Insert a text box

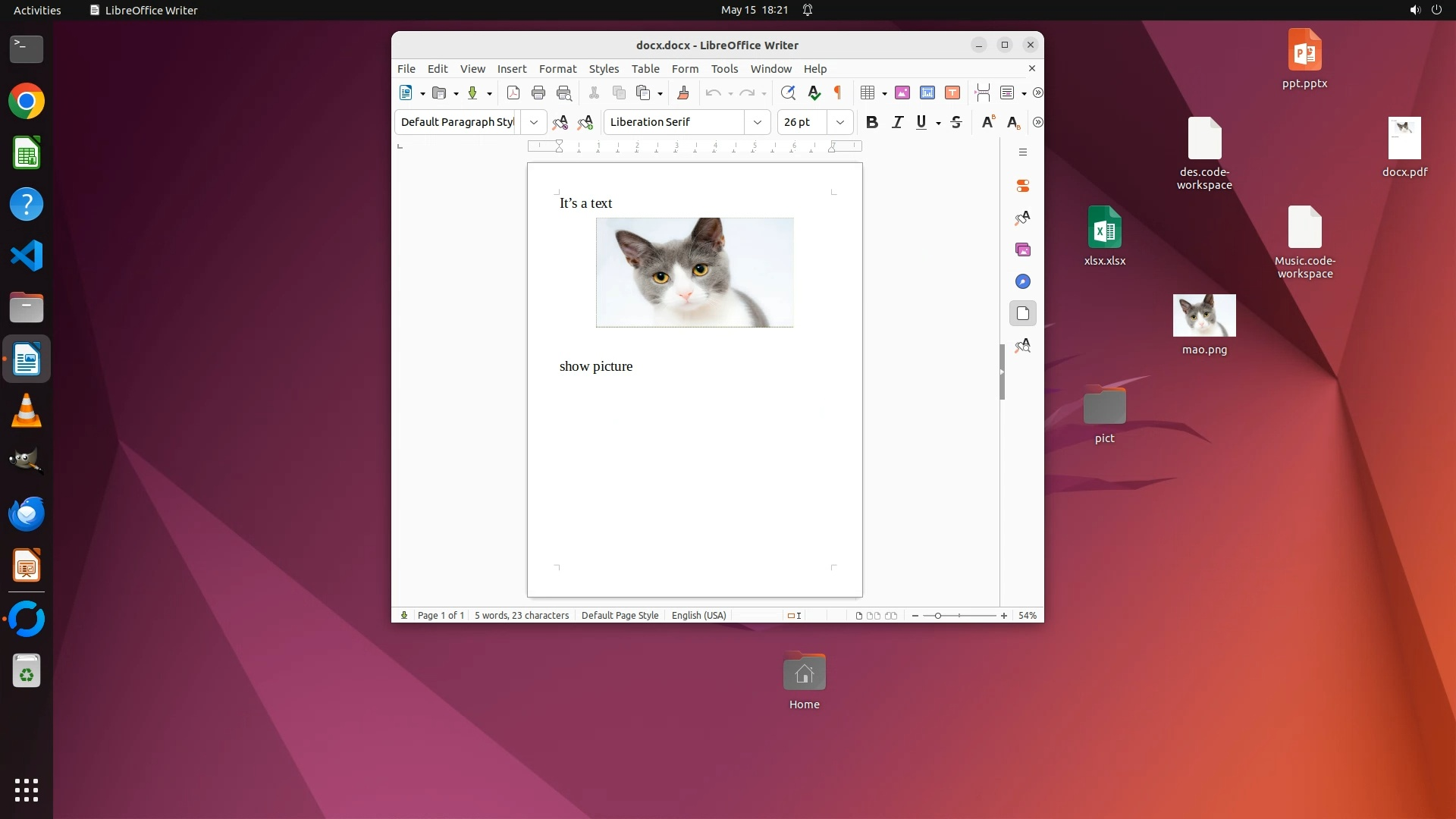click(x=952, y=93)
